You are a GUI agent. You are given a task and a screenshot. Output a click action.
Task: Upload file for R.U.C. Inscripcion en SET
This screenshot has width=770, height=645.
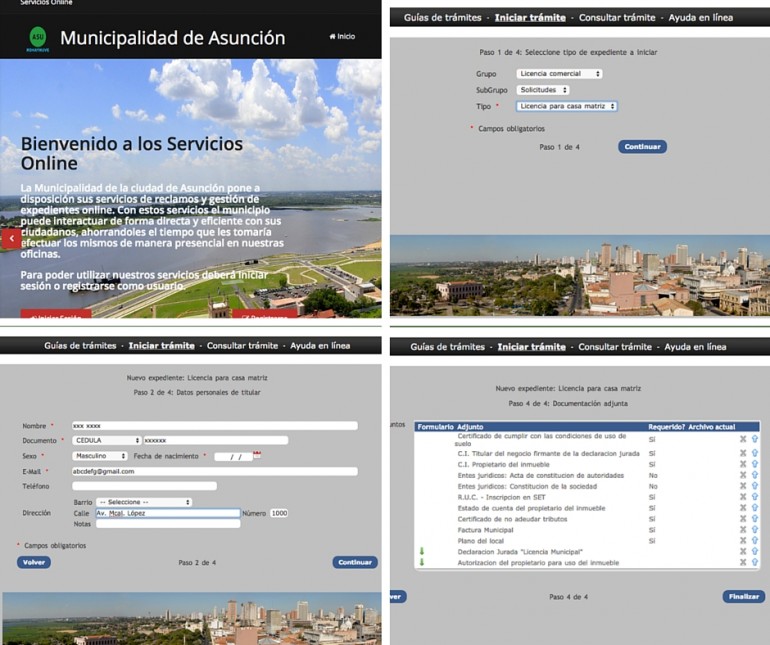pos(755,497)
